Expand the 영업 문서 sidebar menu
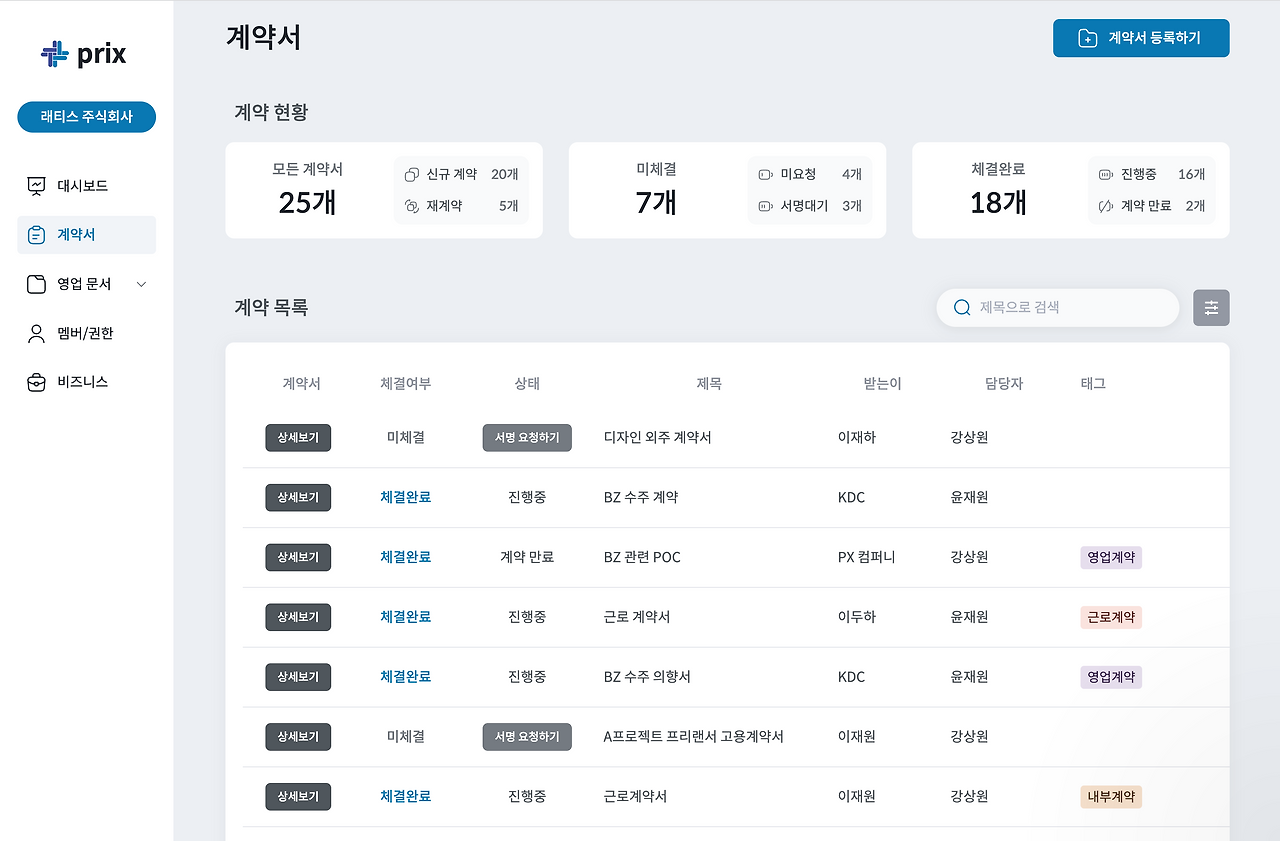 point(140,283)
